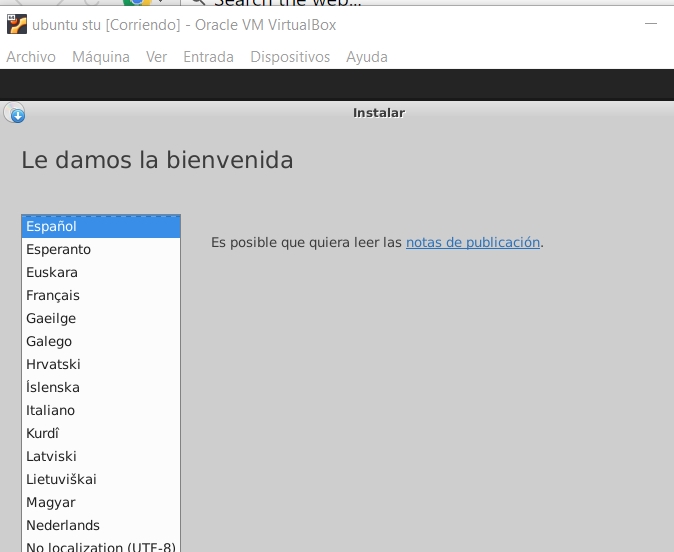Click the VirtualBox icon in title bar
Viewport: 674px width, 552px height.
[x=16, y=25]
